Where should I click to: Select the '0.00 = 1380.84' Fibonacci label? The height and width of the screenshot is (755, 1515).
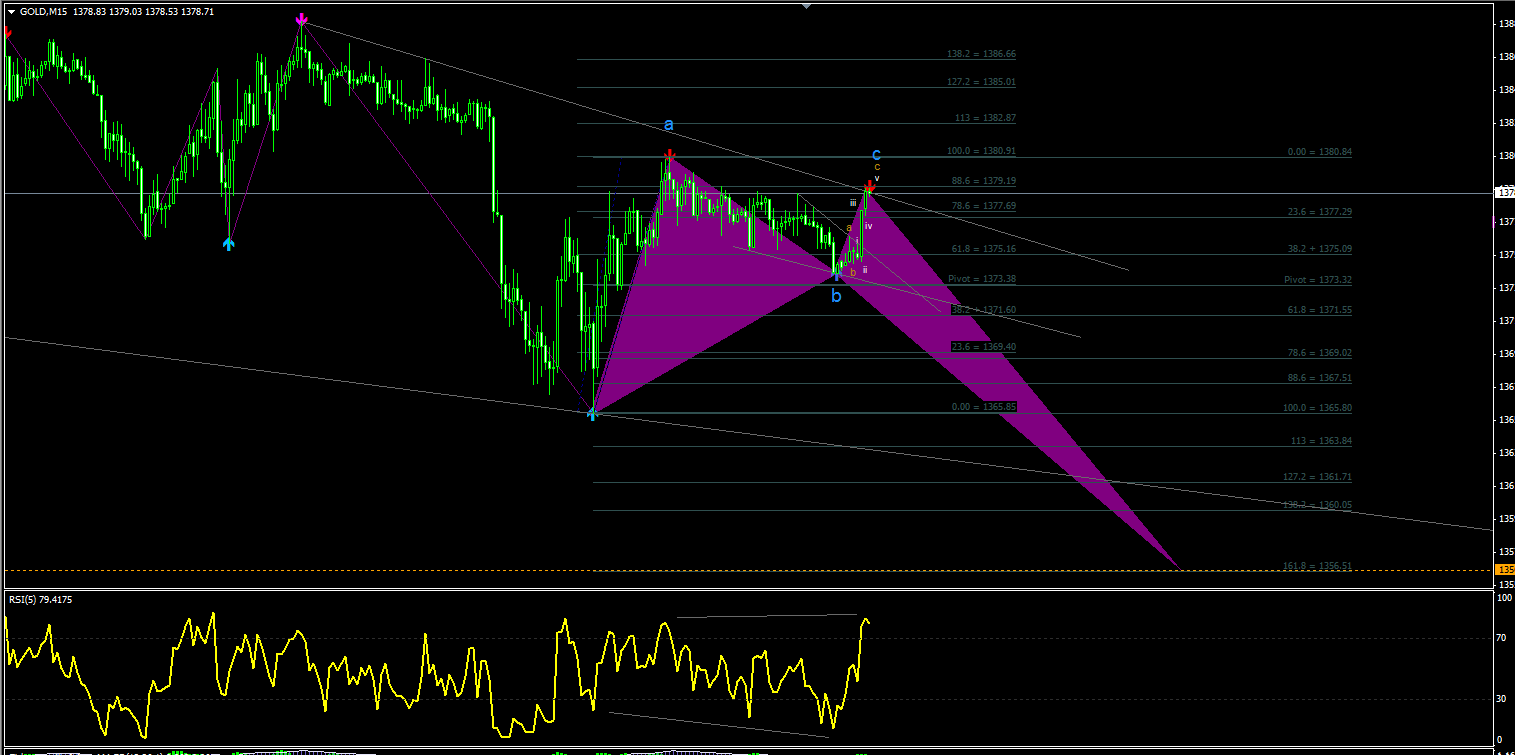1320,152
